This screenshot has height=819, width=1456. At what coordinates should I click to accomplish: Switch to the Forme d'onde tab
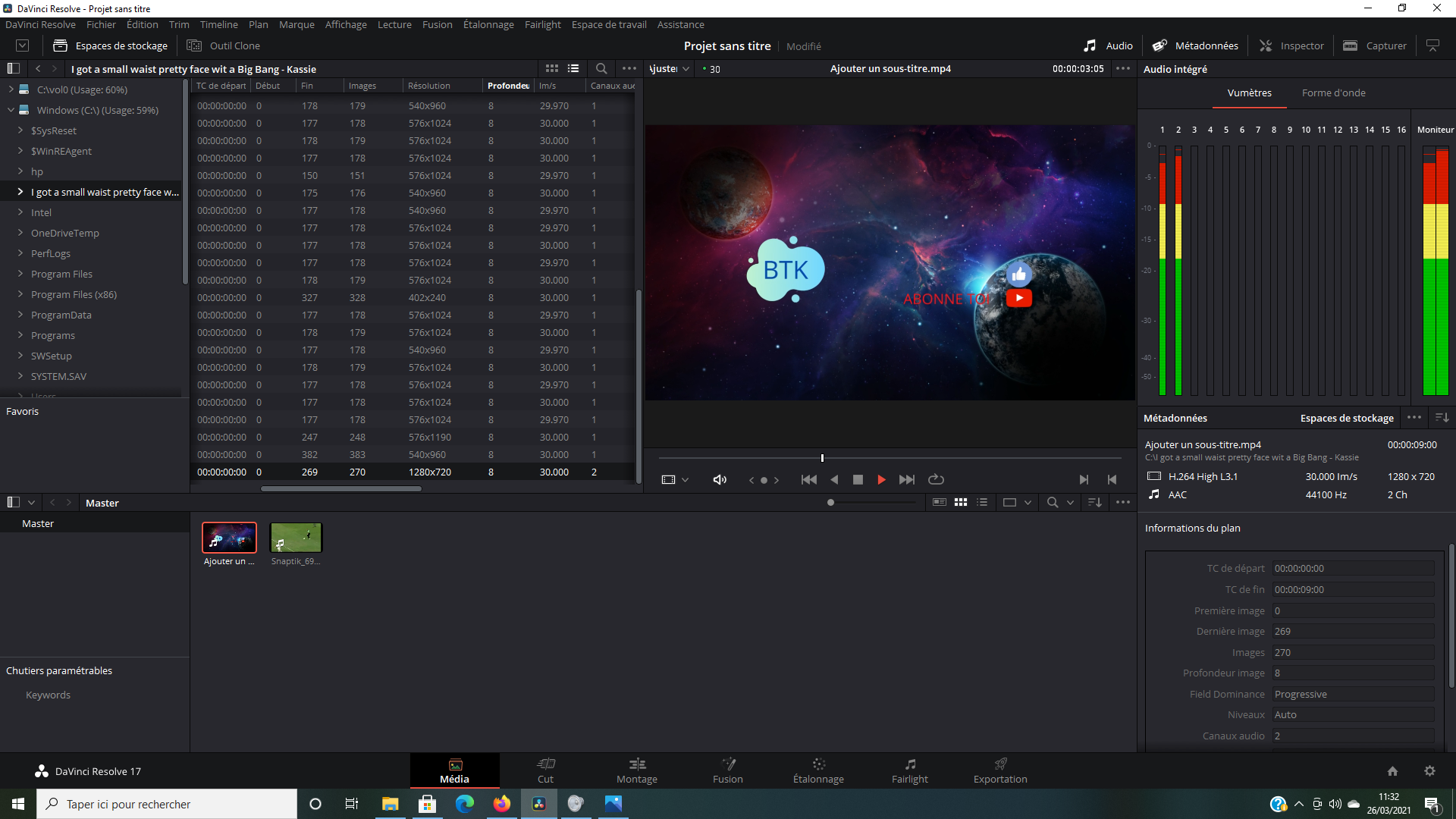pos(1333,93)
